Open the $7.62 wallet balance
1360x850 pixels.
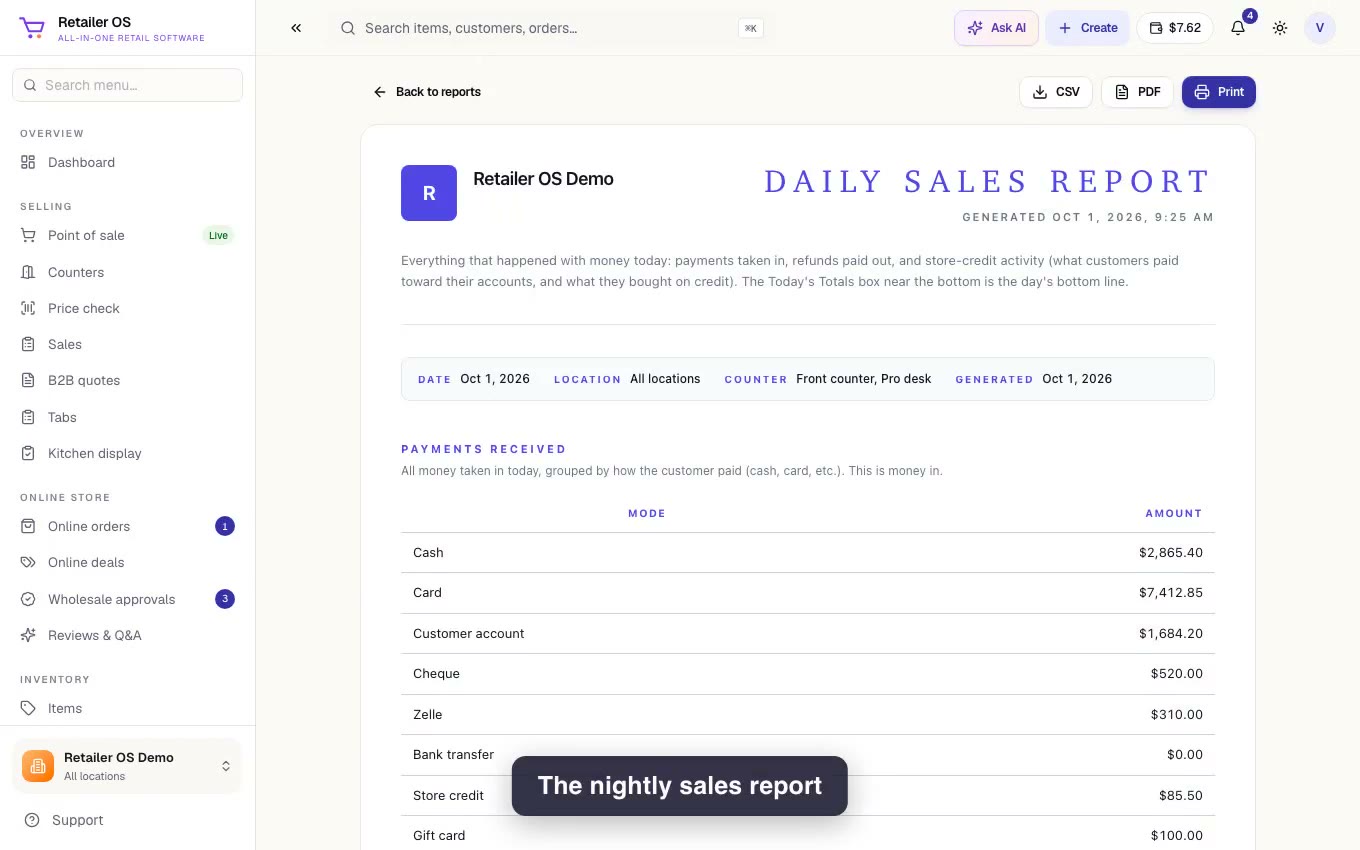(x=1175, y=28)
